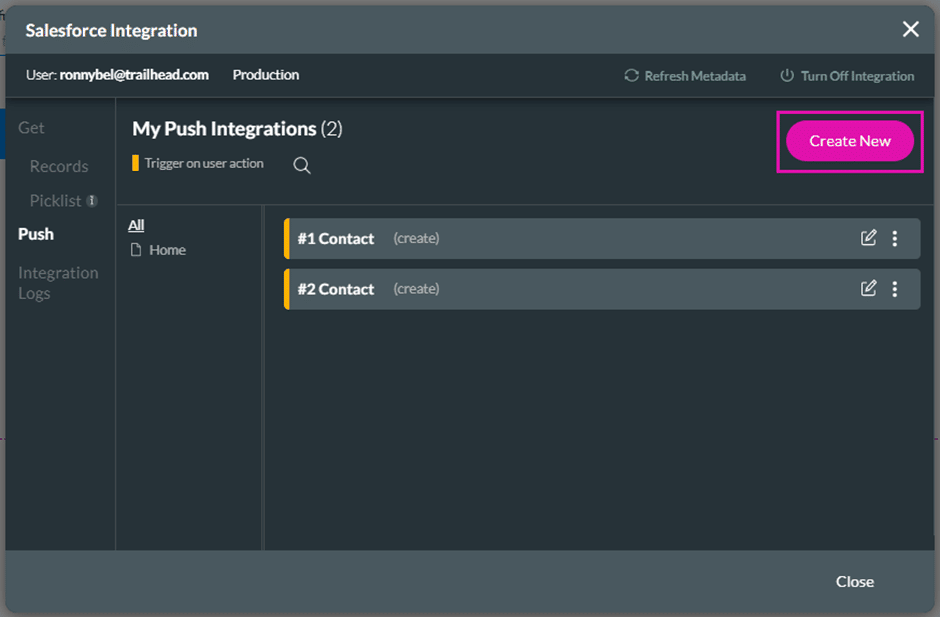
Task: Edit the #2 Contact integration
Action: pyautogui.click(x=868, y=288)
